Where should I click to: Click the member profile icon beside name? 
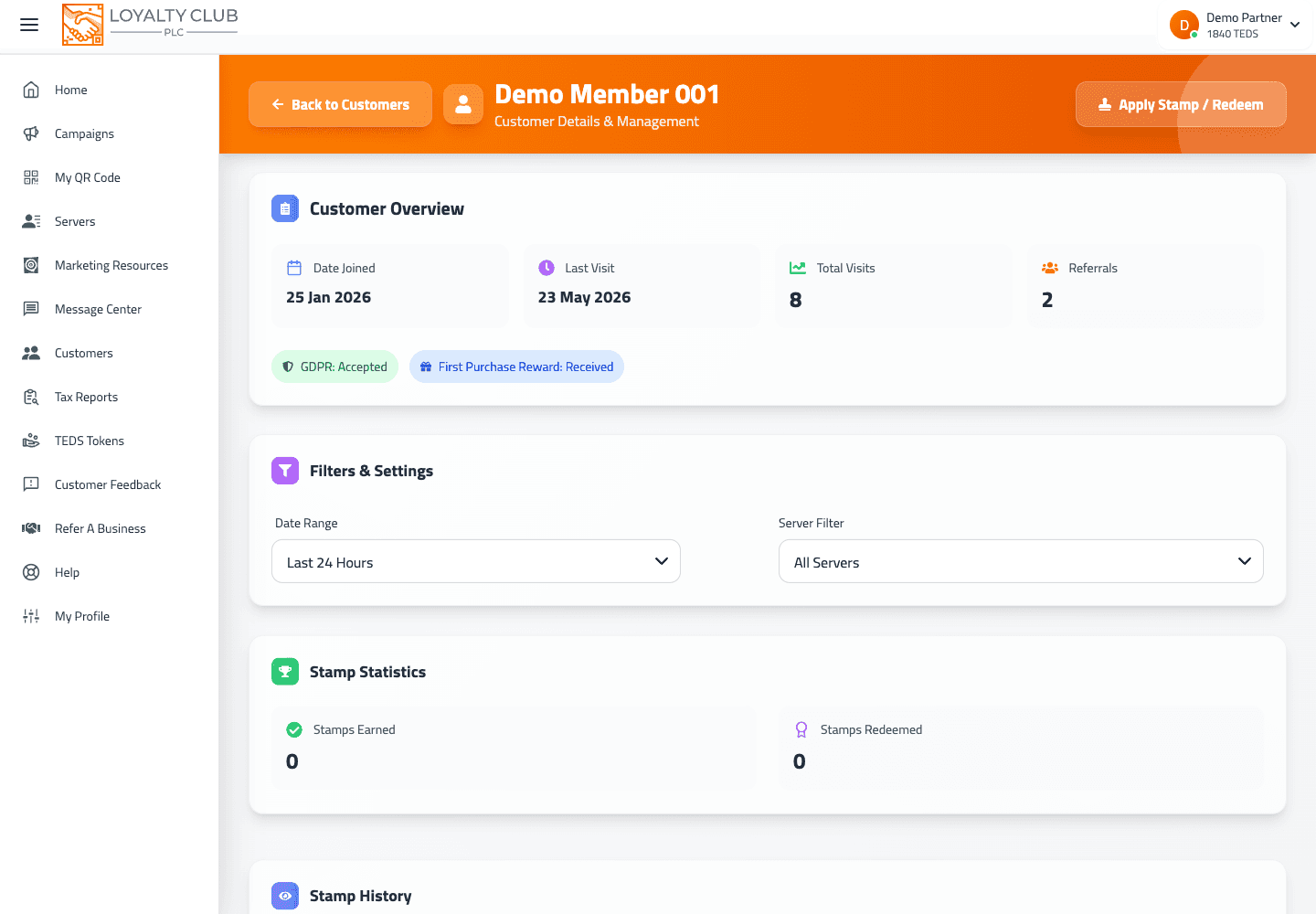463,104
